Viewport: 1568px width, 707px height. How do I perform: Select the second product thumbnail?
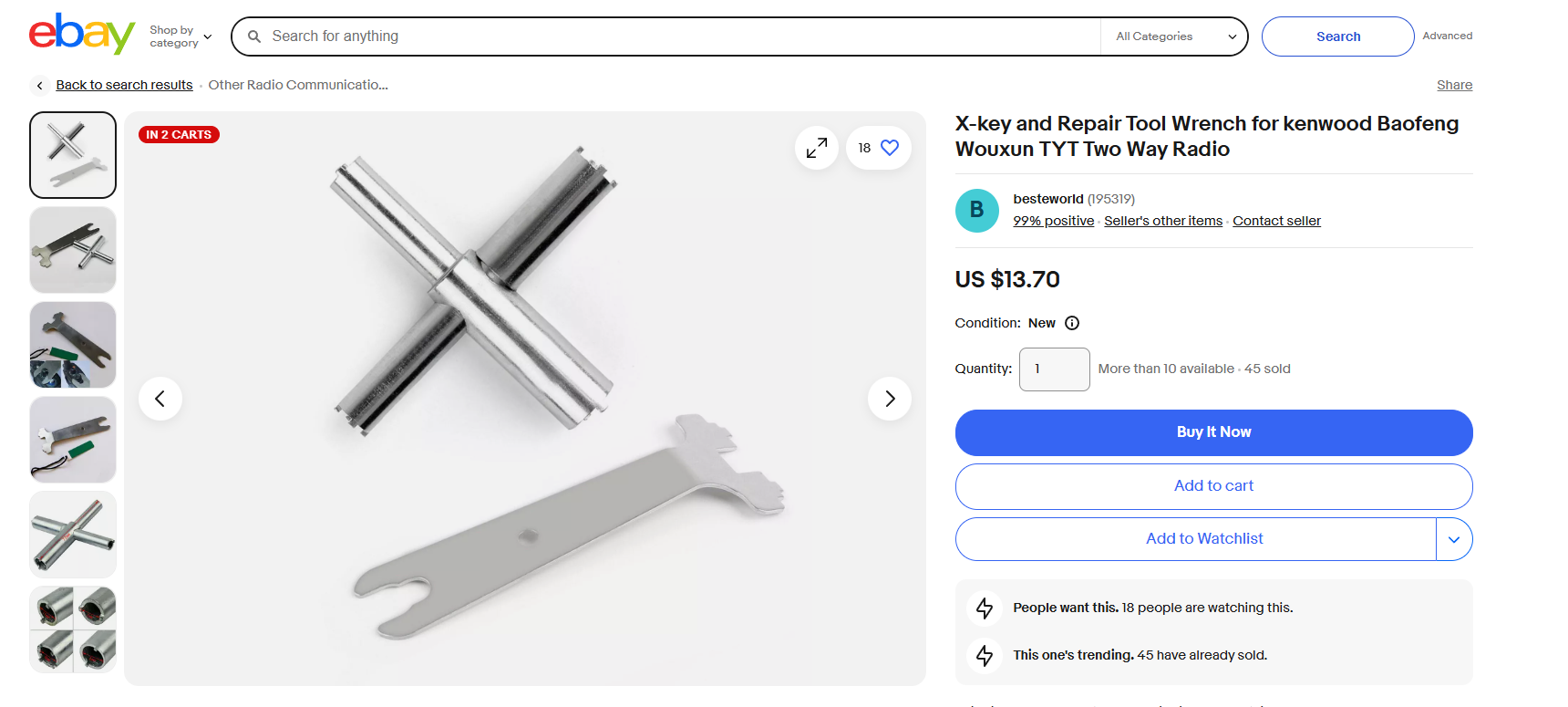[73, 250]
